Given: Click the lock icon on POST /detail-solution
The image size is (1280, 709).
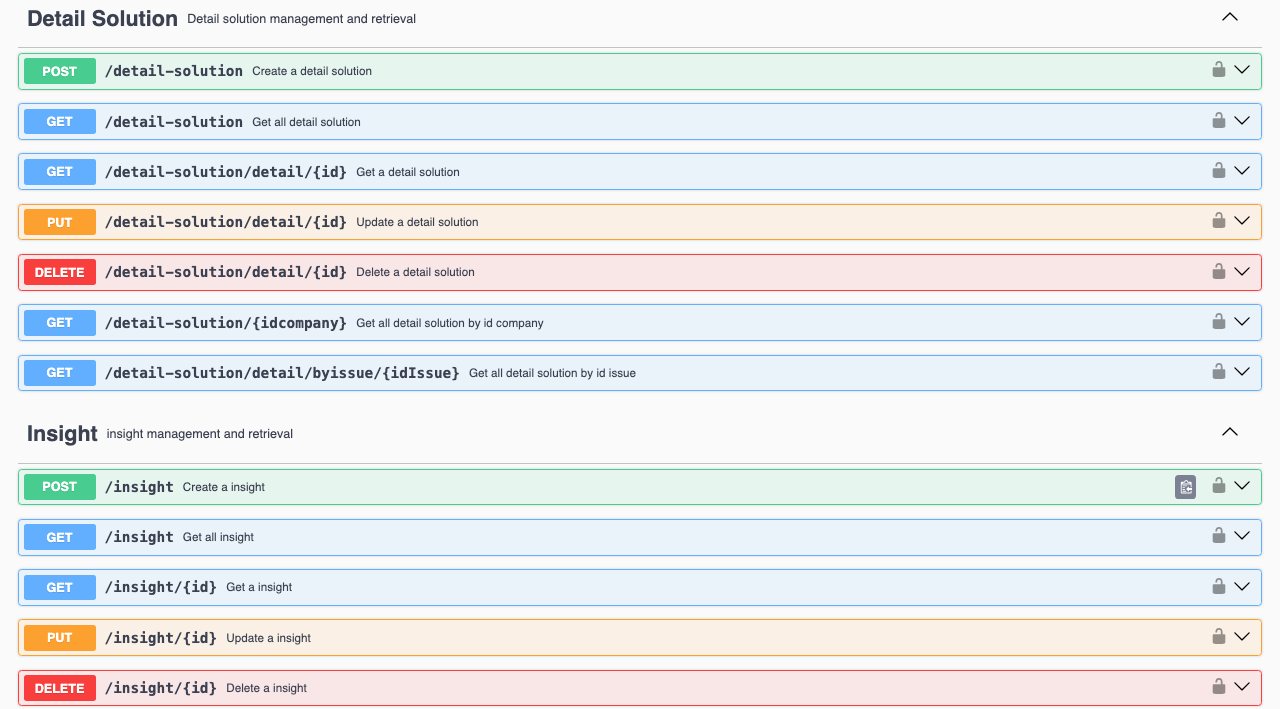Looking at the screenshot, I should (1218, 70).
